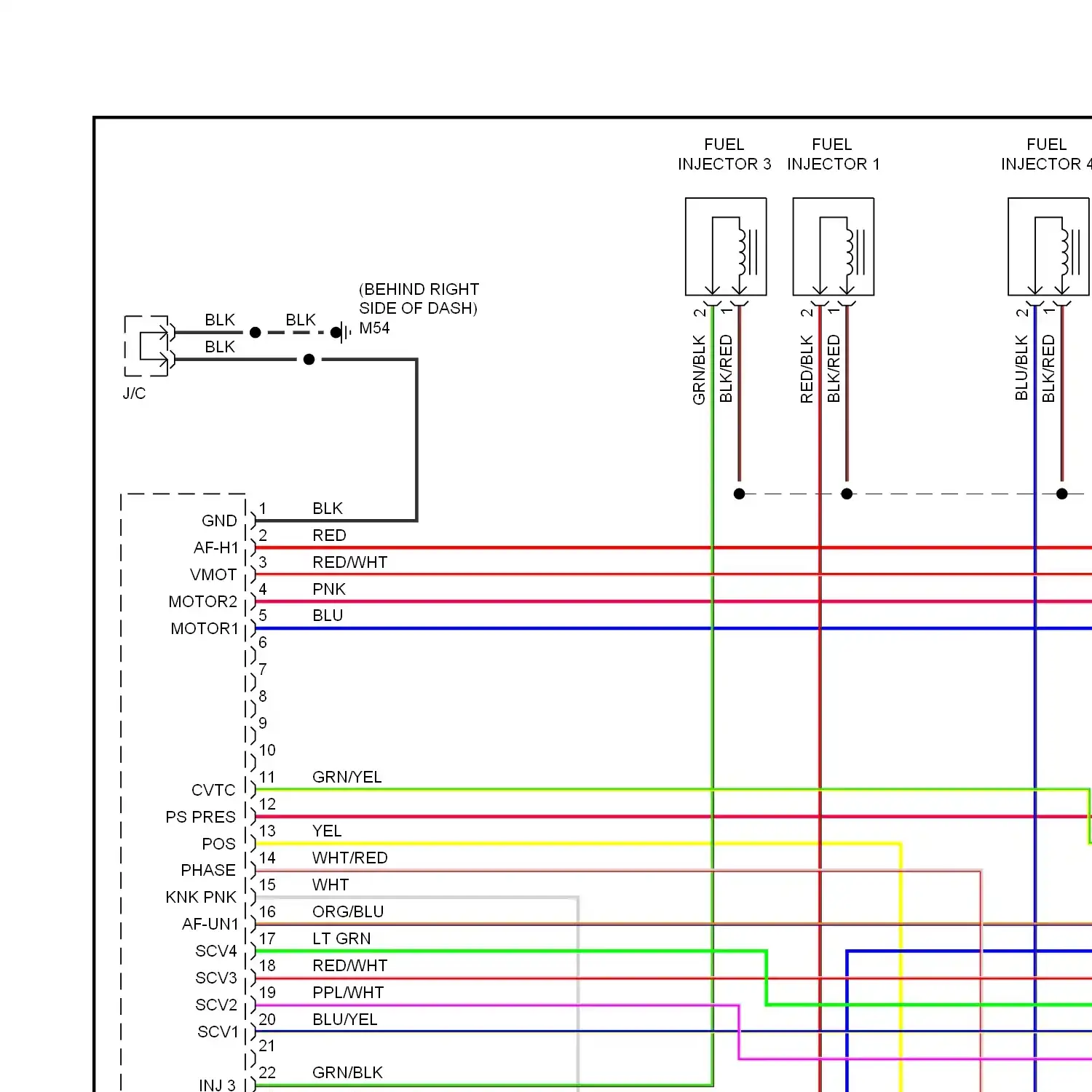Viewport: 1092px width, 1092px height.
Task: Select pin number 10 on the connector
Action: tap(267, 751)
